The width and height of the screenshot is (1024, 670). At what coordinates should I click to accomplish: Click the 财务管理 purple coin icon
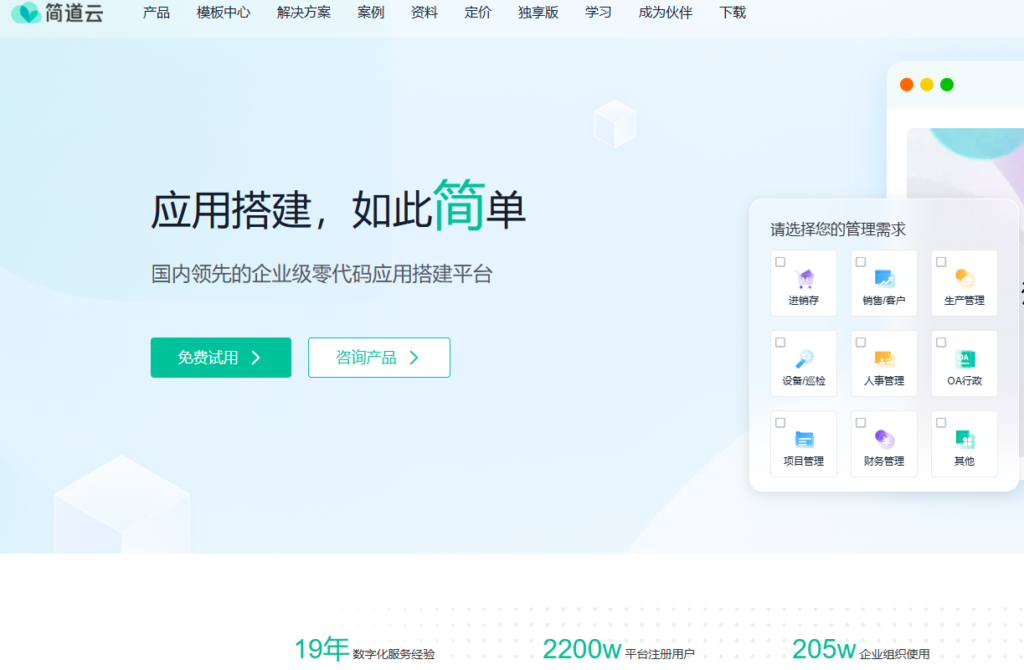pyautogui.click(x=884, y=439)
